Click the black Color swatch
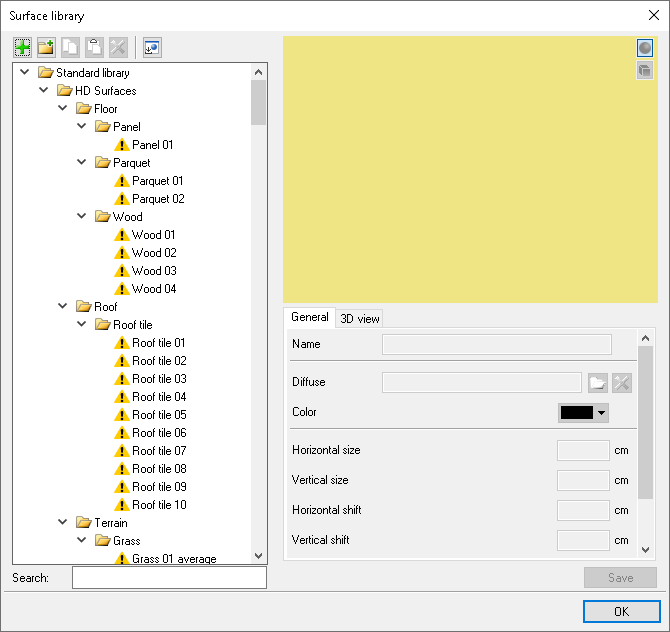670x632 pixels. [577, 412]
